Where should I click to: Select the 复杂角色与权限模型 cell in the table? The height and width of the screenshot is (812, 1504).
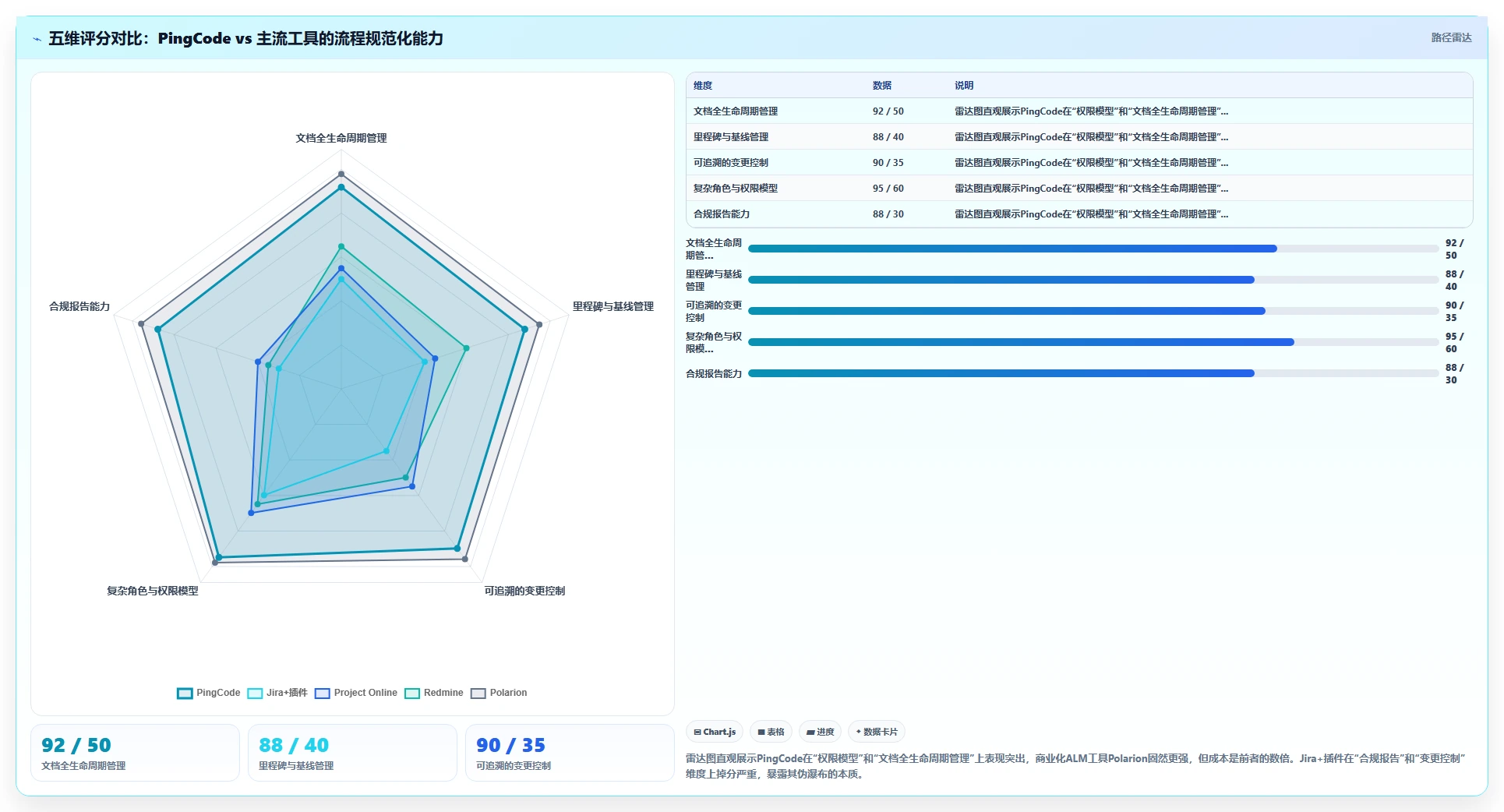click(736, 189)
